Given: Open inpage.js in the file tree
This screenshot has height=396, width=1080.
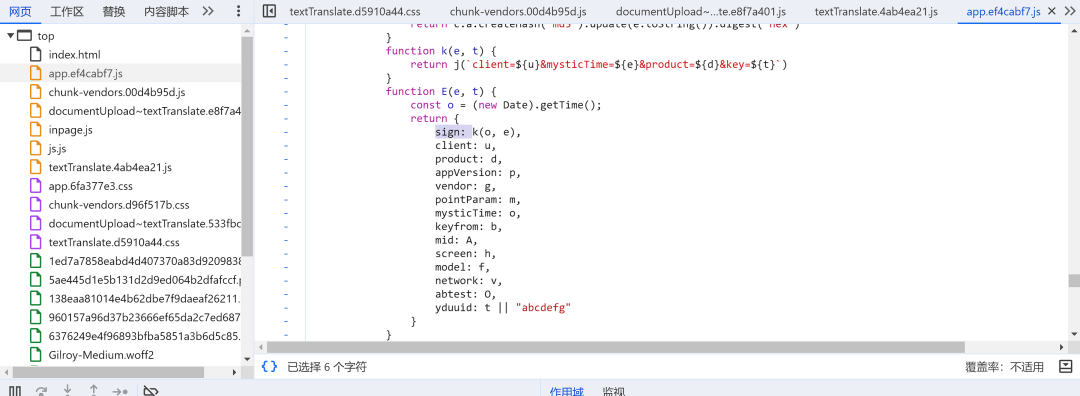Looking at the screenshot, I should (71, 129).
